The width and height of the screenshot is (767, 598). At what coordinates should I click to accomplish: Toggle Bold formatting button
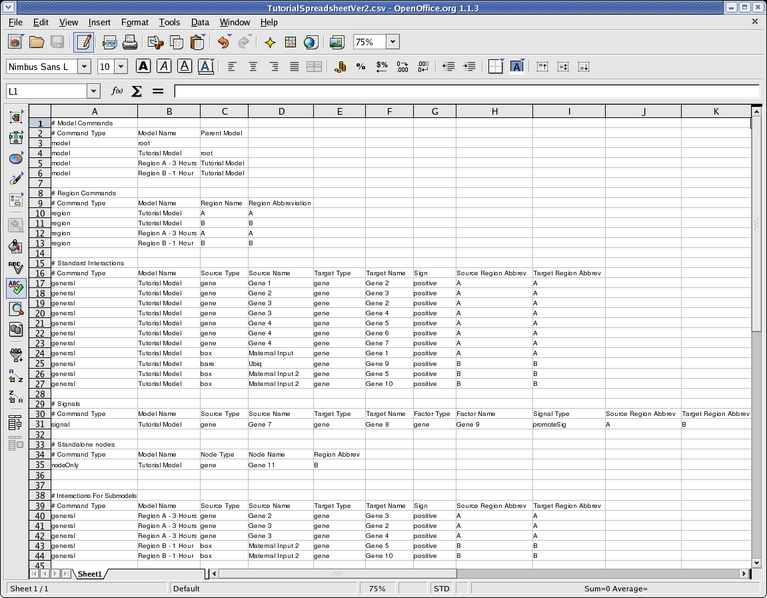click(143, 67)
